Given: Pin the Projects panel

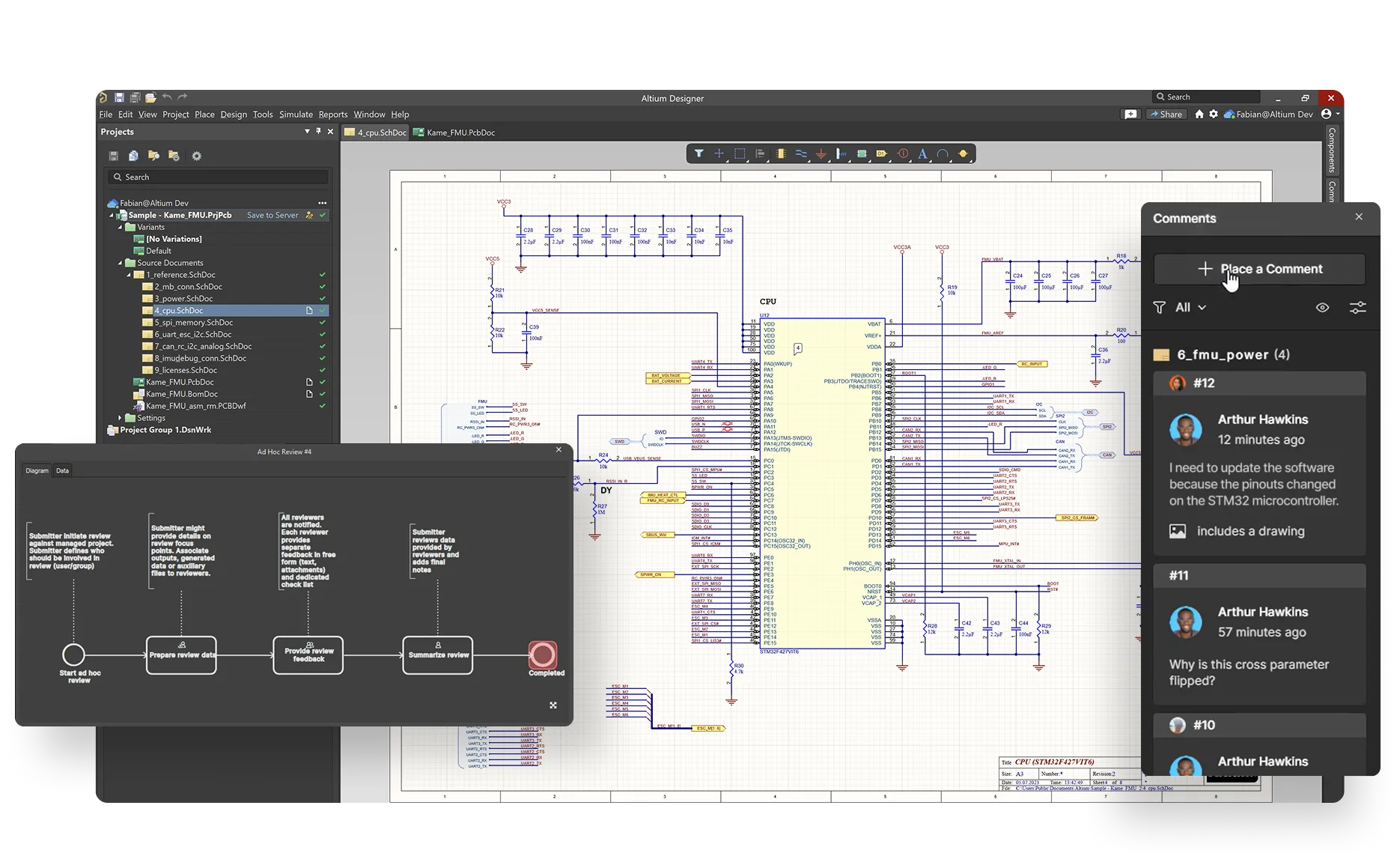Looking at the screenshot, I should coord(318,131).
